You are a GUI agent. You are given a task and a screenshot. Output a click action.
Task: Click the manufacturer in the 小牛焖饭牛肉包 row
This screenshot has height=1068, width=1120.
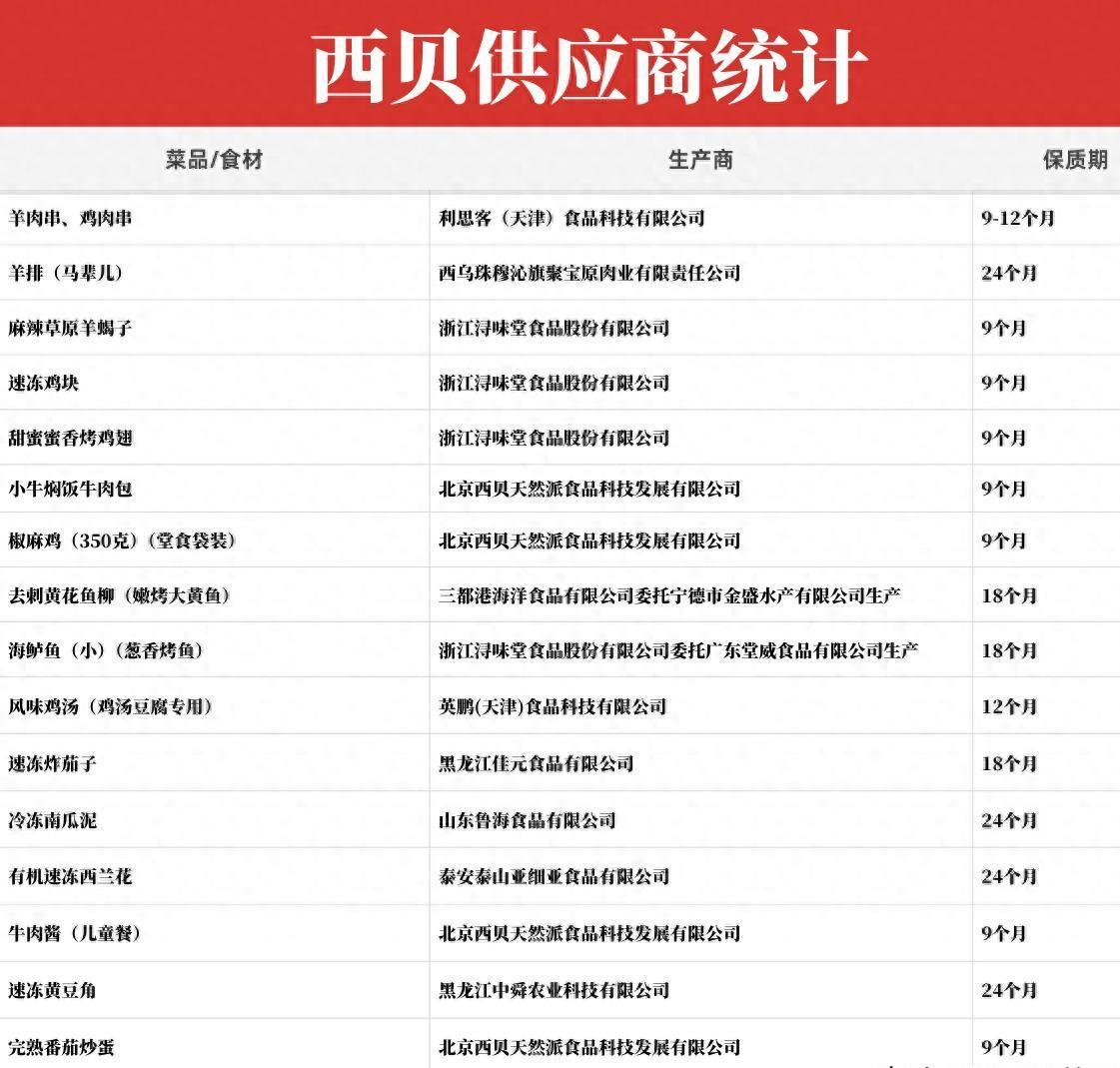(x=589, y=489)
